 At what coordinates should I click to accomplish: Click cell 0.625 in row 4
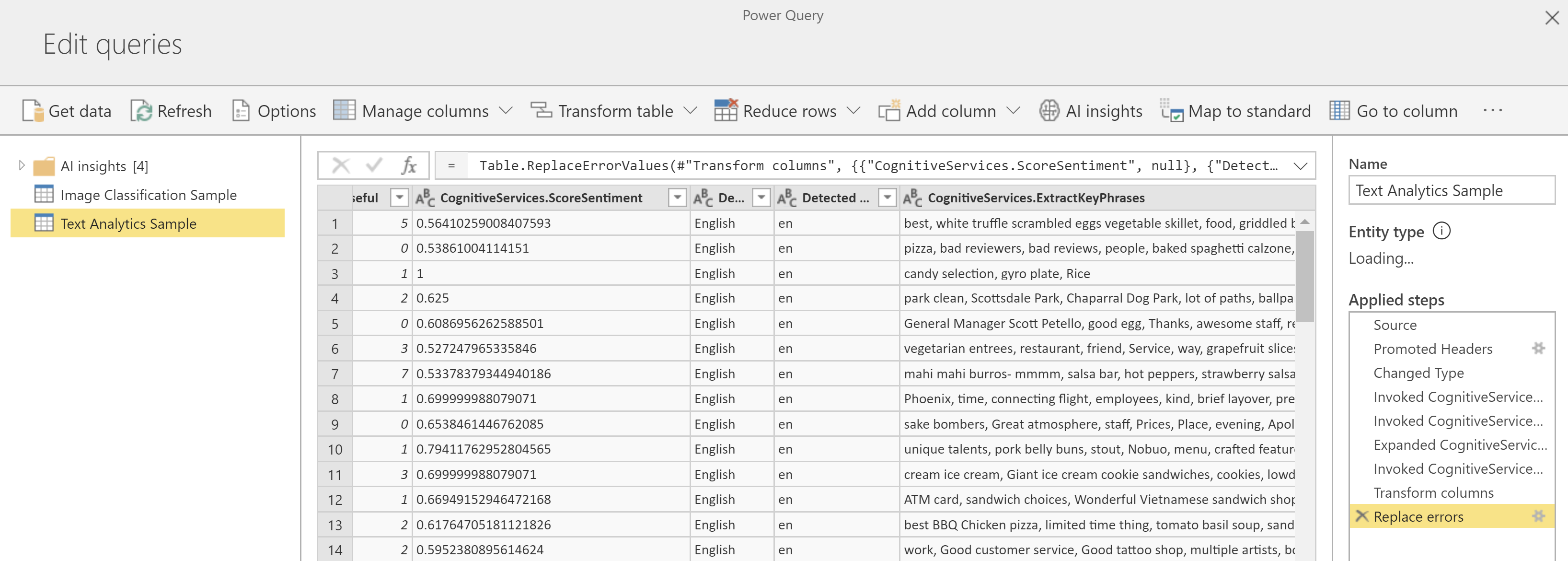(551, 298)
